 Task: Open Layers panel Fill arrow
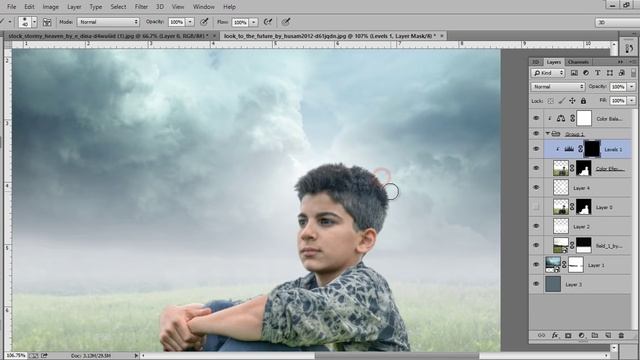[x=631, y=100]
